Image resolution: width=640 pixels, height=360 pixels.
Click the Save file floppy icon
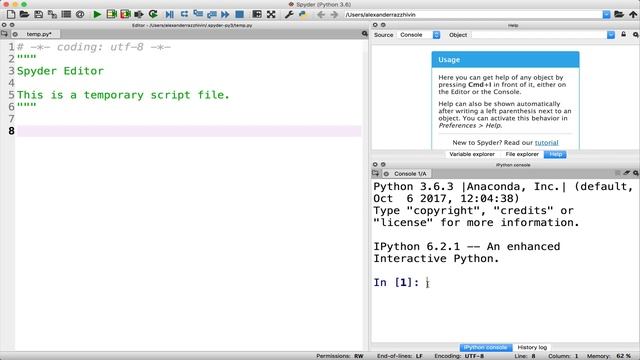[x=38, y=15]
